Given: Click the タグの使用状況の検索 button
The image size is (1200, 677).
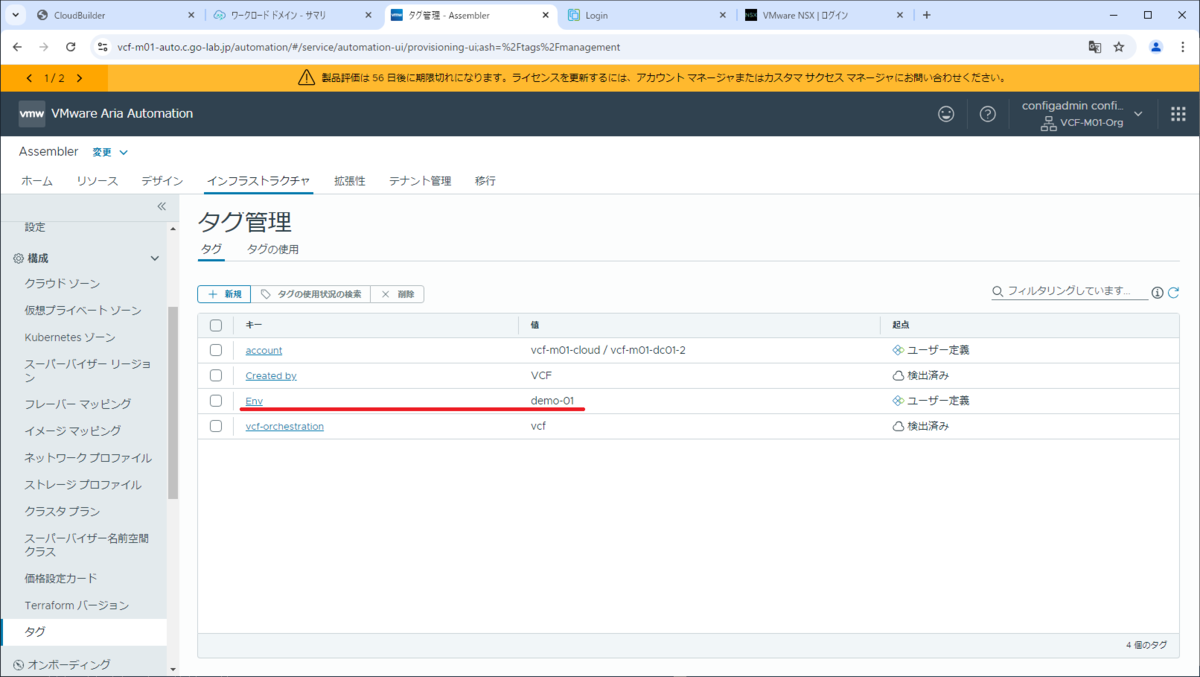Looking at the screenshot, I should click(x=310, y=294).
